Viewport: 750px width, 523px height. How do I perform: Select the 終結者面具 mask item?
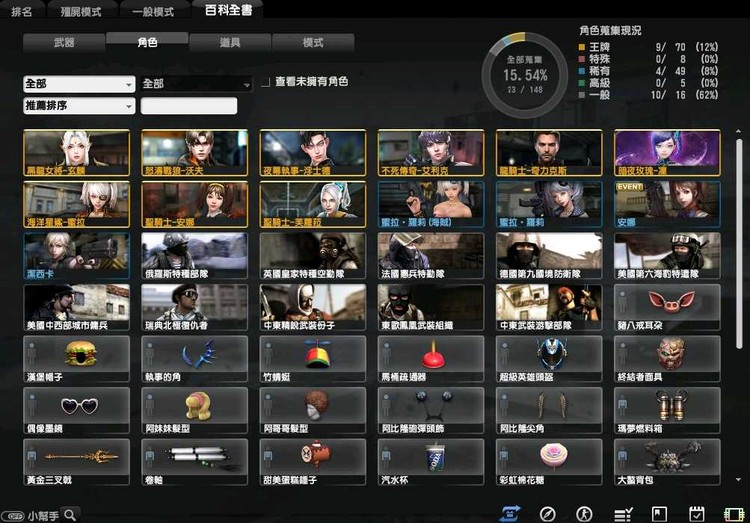click(x=667, y=359)
